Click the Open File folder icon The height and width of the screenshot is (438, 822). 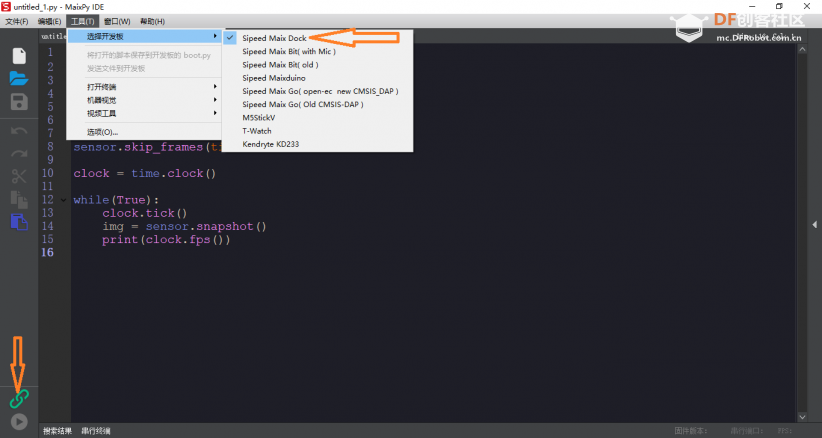19,79
